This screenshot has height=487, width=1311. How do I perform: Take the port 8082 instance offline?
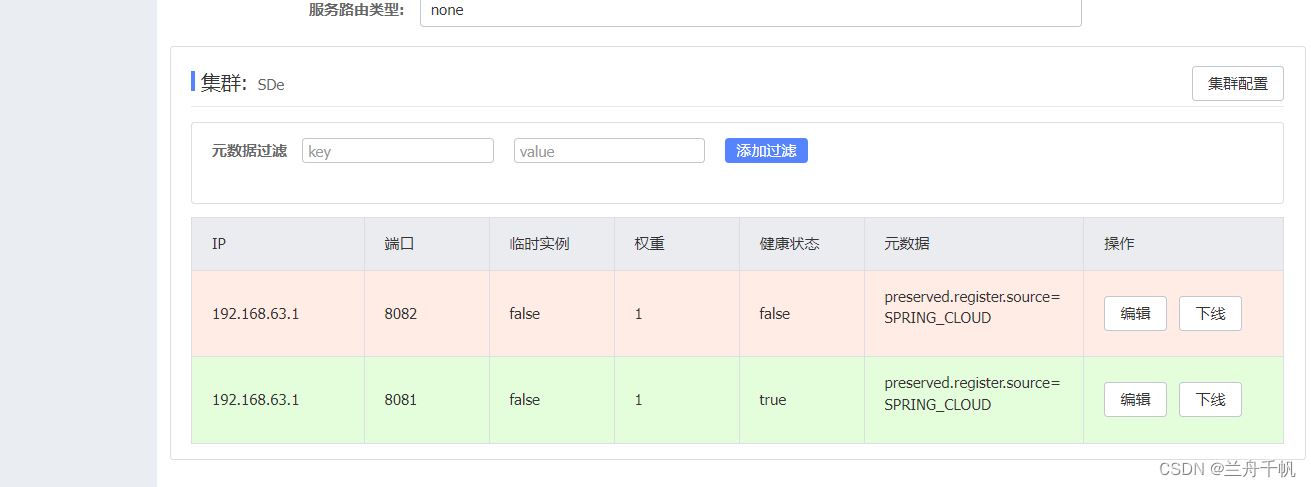[x=1210, y=313]
